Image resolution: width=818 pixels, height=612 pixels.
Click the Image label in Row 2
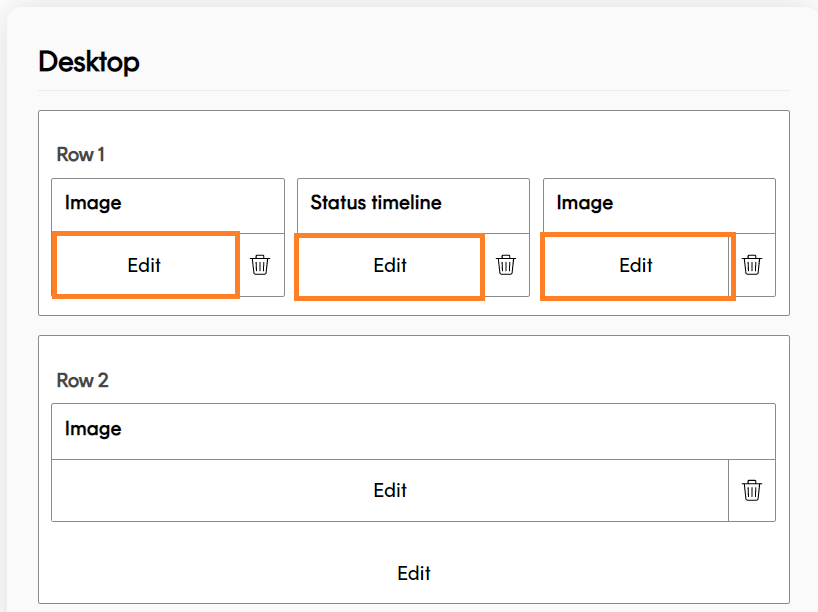(92, 429)
